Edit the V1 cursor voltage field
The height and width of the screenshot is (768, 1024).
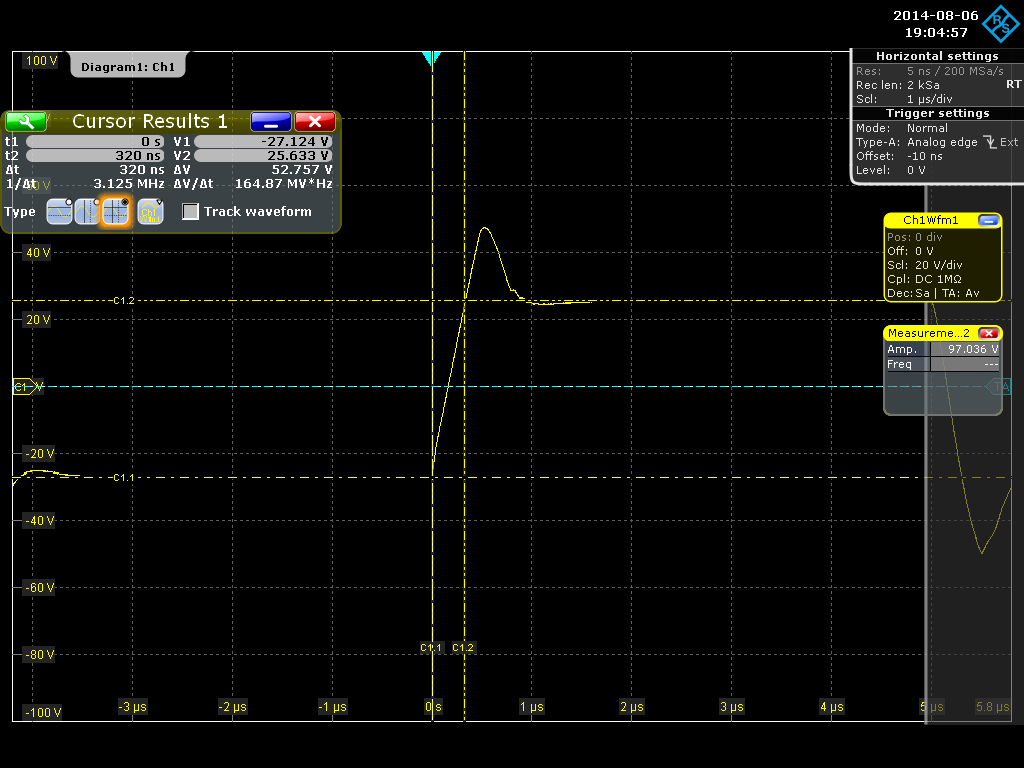263,142
